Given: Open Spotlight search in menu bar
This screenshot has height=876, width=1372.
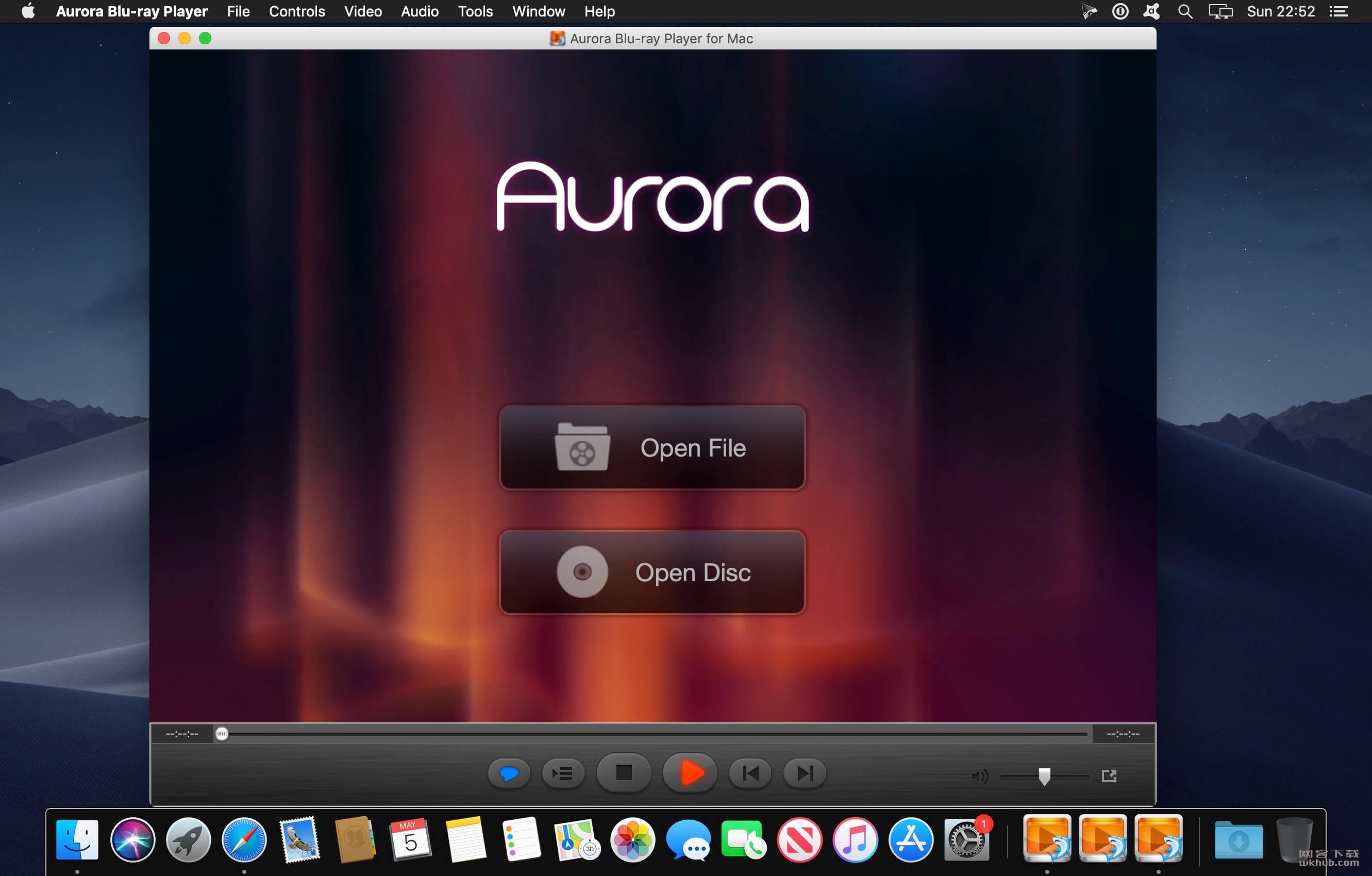Looking at the screenshot, I should pos(1185,11).
